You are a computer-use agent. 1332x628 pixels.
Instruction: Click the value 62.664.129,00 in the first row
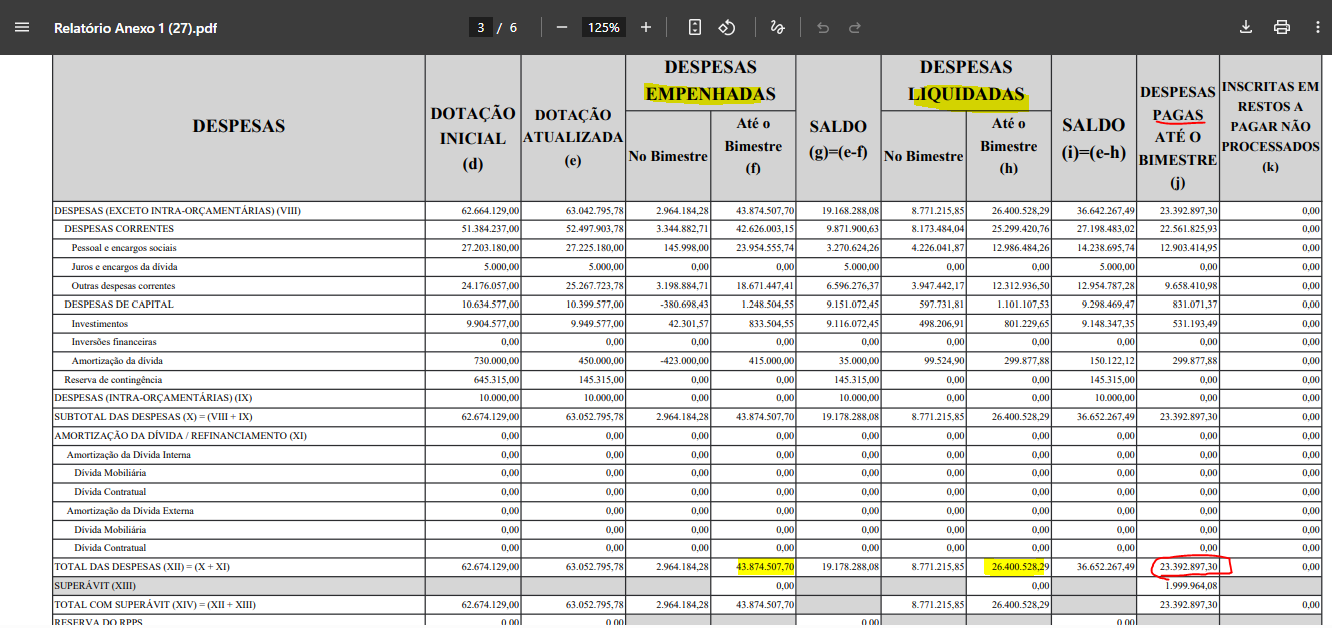coord(490,211)
